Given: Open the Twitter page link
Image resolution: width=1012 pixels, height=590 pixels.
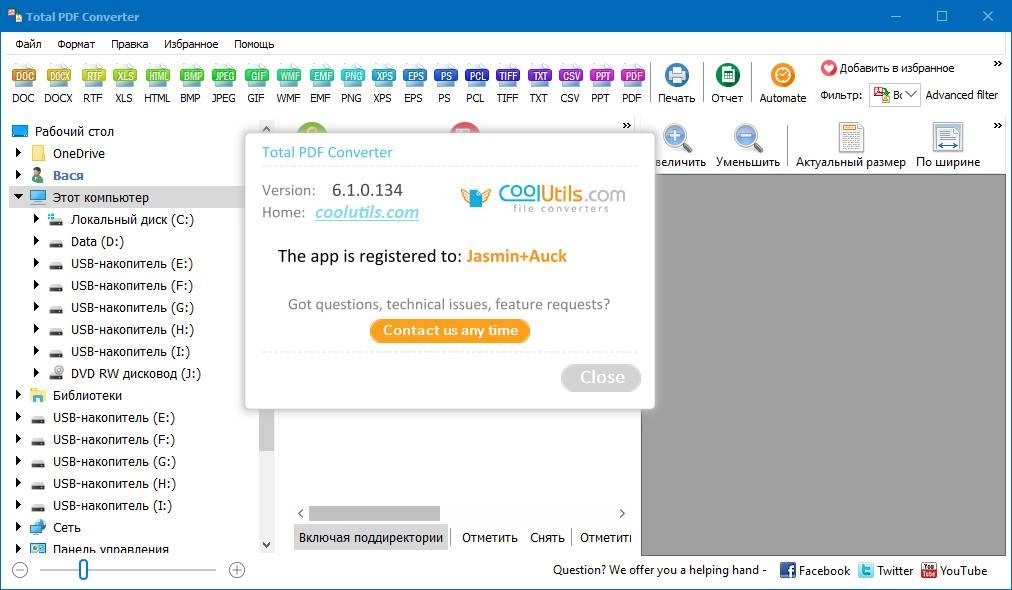Looking at the screenshot, I should 886,571.
